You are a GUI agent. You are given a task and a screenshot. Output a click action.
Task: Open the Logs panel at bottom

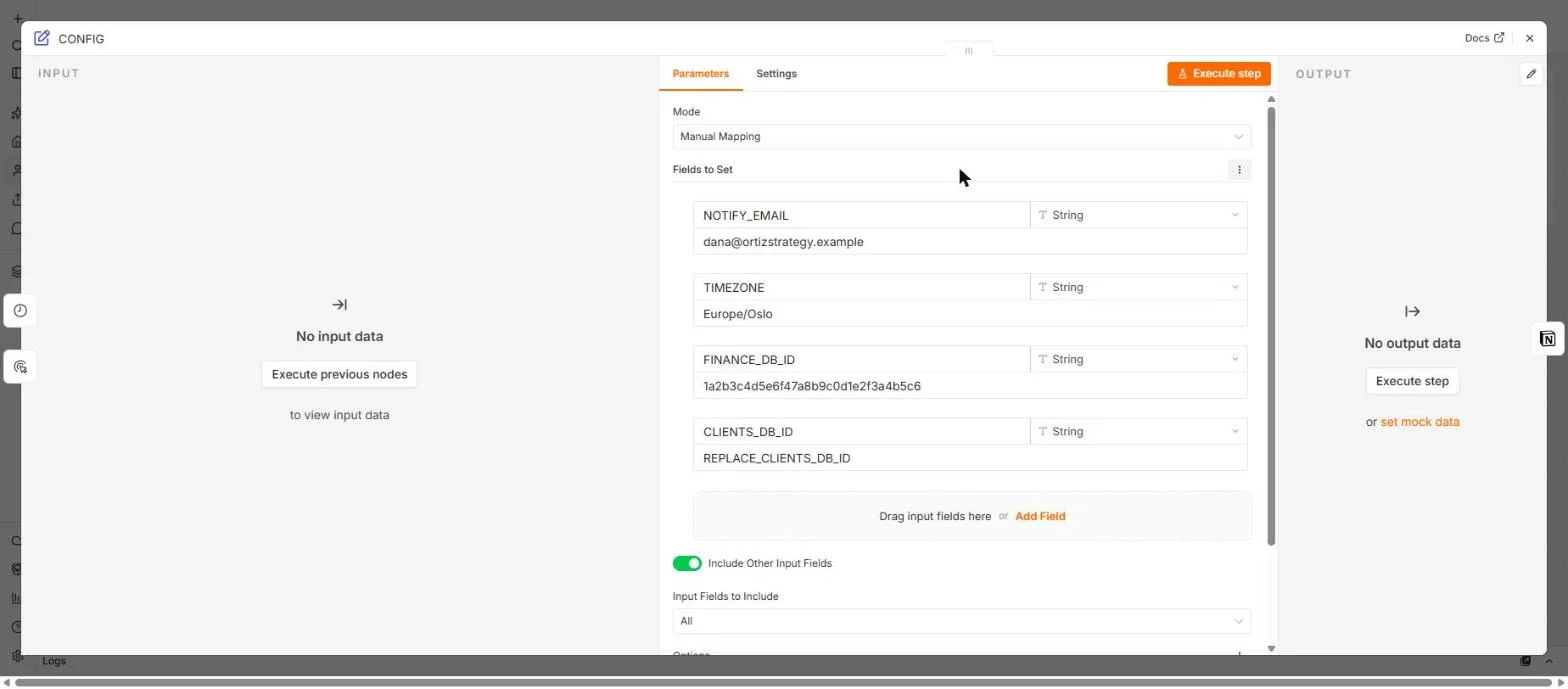(x=54, y=661)
